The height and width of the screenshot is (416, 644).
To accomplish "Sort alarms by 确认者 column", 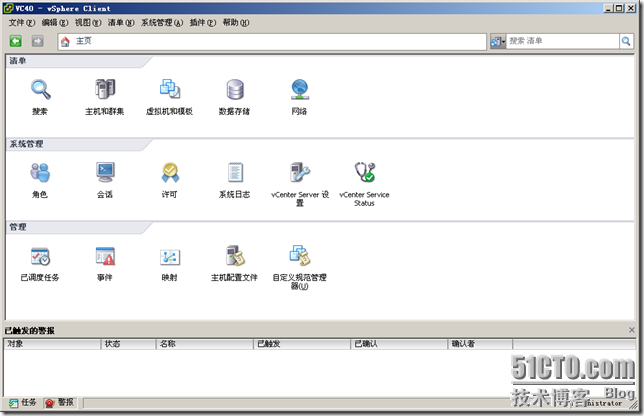I will coord(480,344).
